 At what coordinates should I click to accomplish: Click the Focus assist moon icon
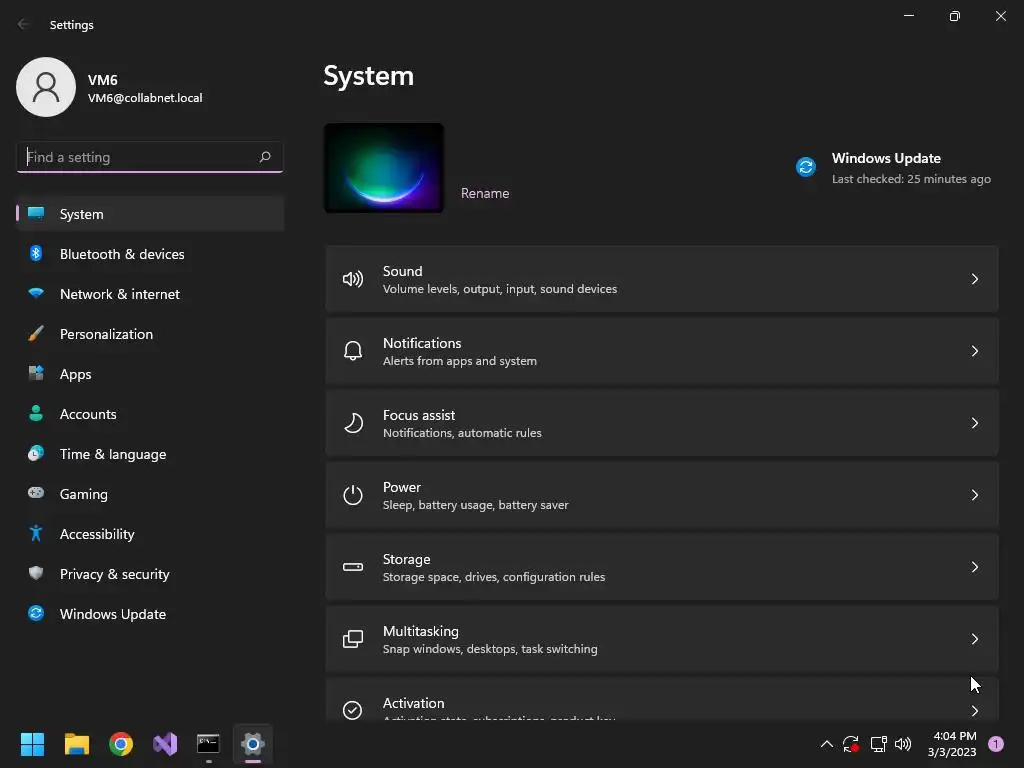click(353, 423)
